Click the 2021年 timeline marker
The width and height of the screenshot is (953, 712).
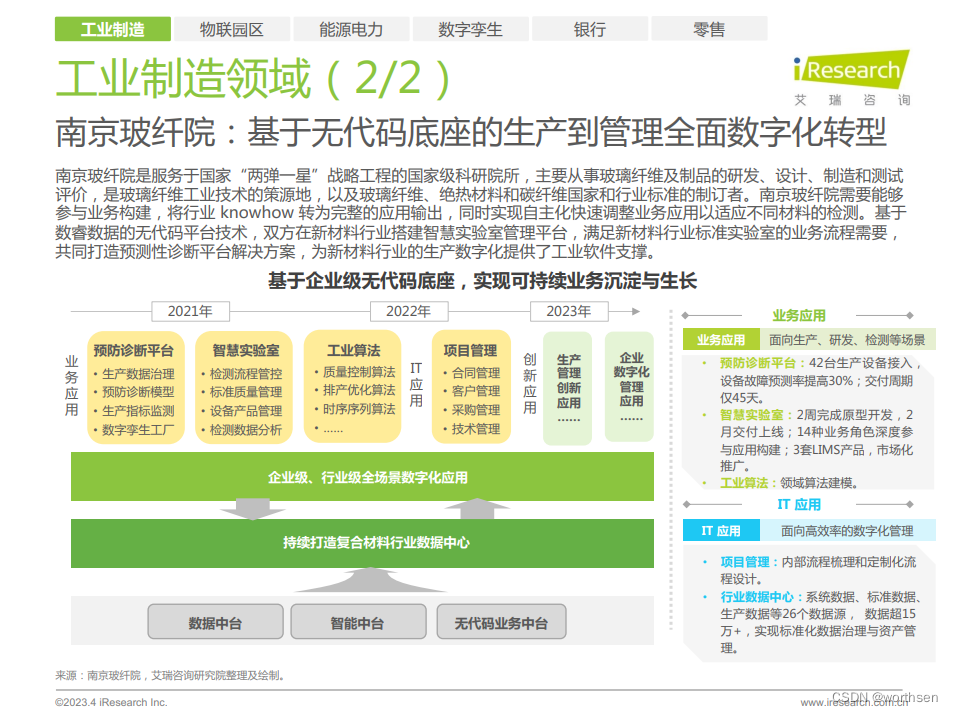(x=190, y=311)
